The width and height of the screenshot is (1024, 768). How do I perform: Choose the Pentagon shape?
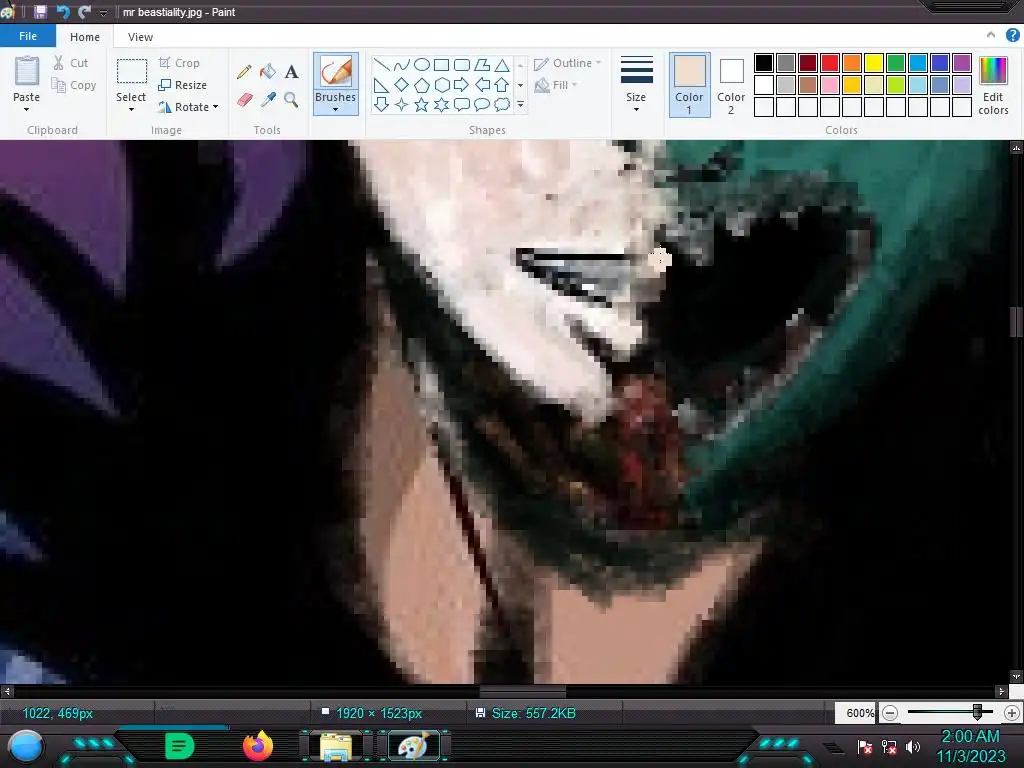coord(422,85)
